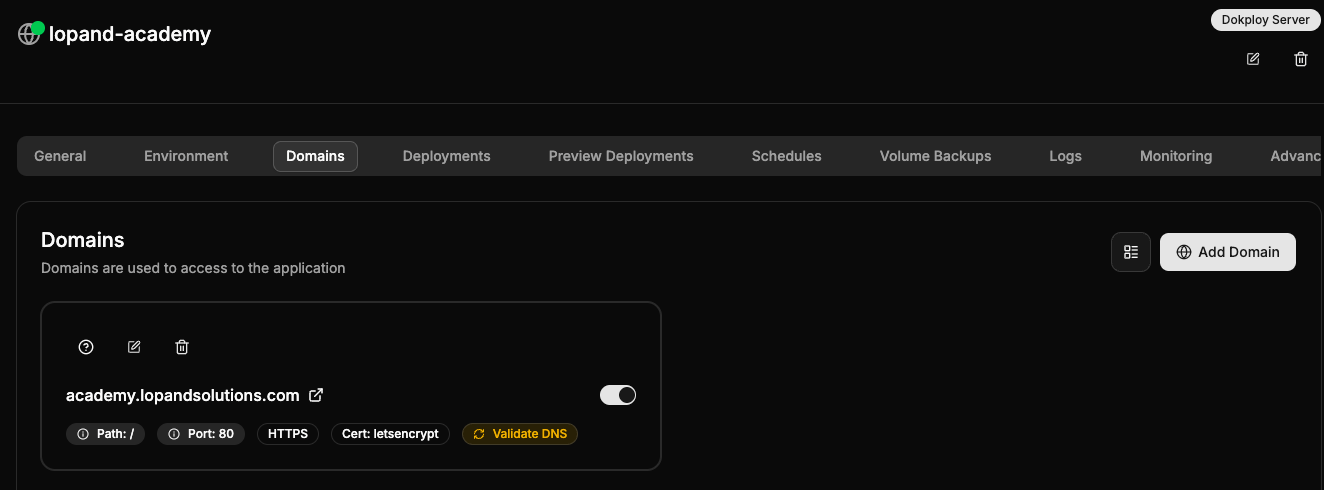Open the domain's external link icon
This screenshot has width=1324, height=490.
coord(316,395)
